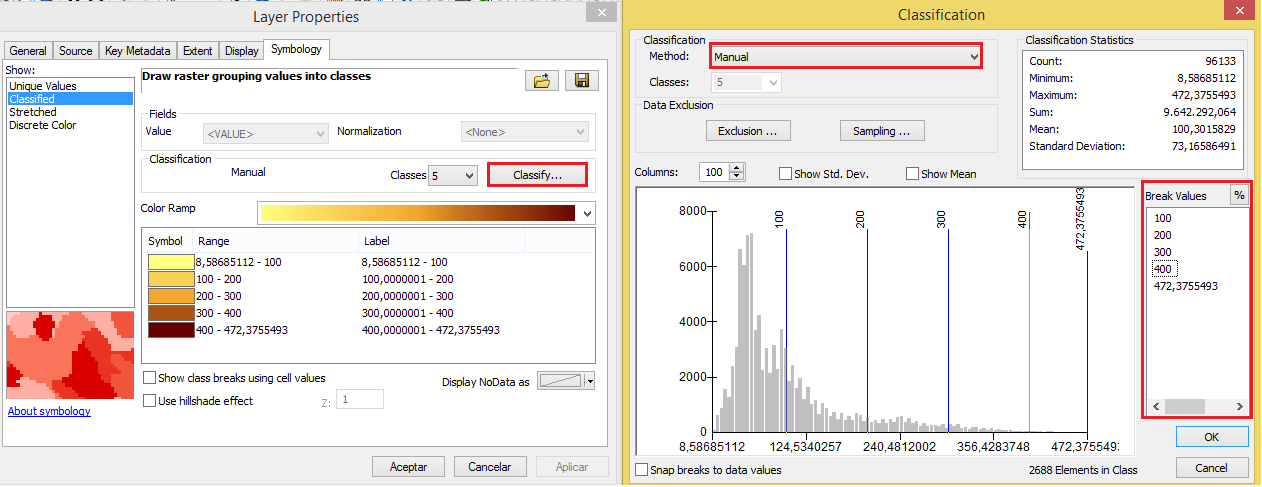Enable Show Std. Dev. checkbox
This screenshot has width=1262, height=487.
(786, 174)
